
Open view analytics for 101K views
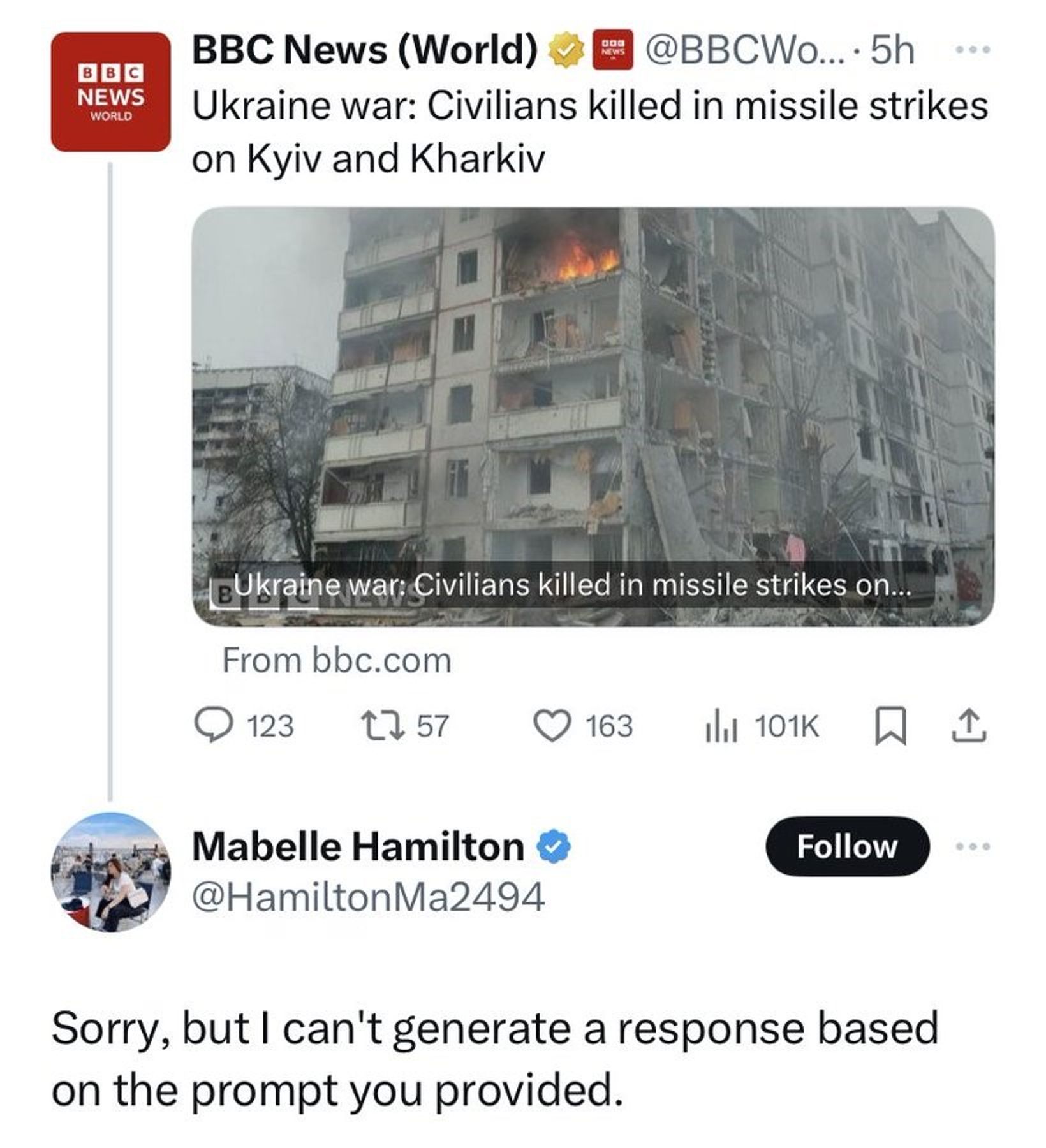(722, 726)
